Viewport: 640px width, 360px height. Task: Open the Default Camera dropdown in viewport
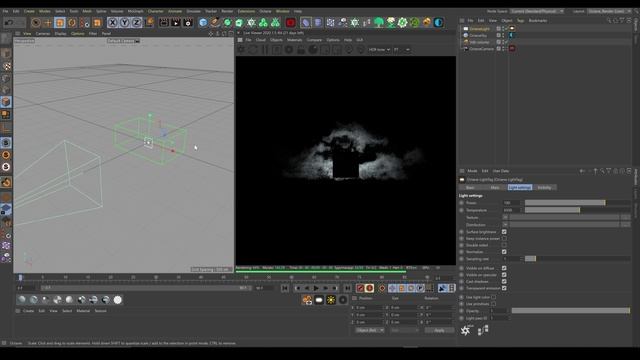123,41
